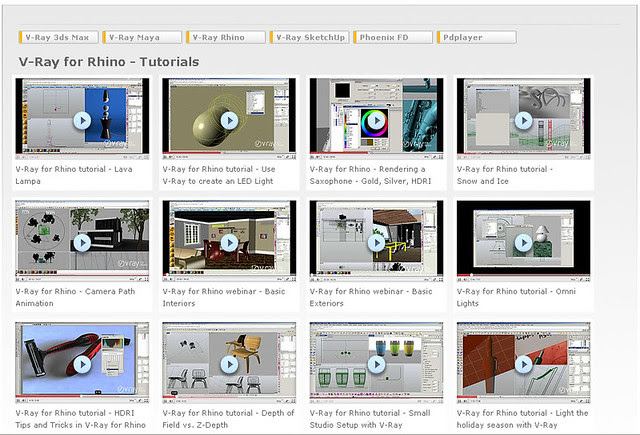
Task: Open link 'V-Ray for Rhino - Camera Path Animation'
Action: point(75,297)
